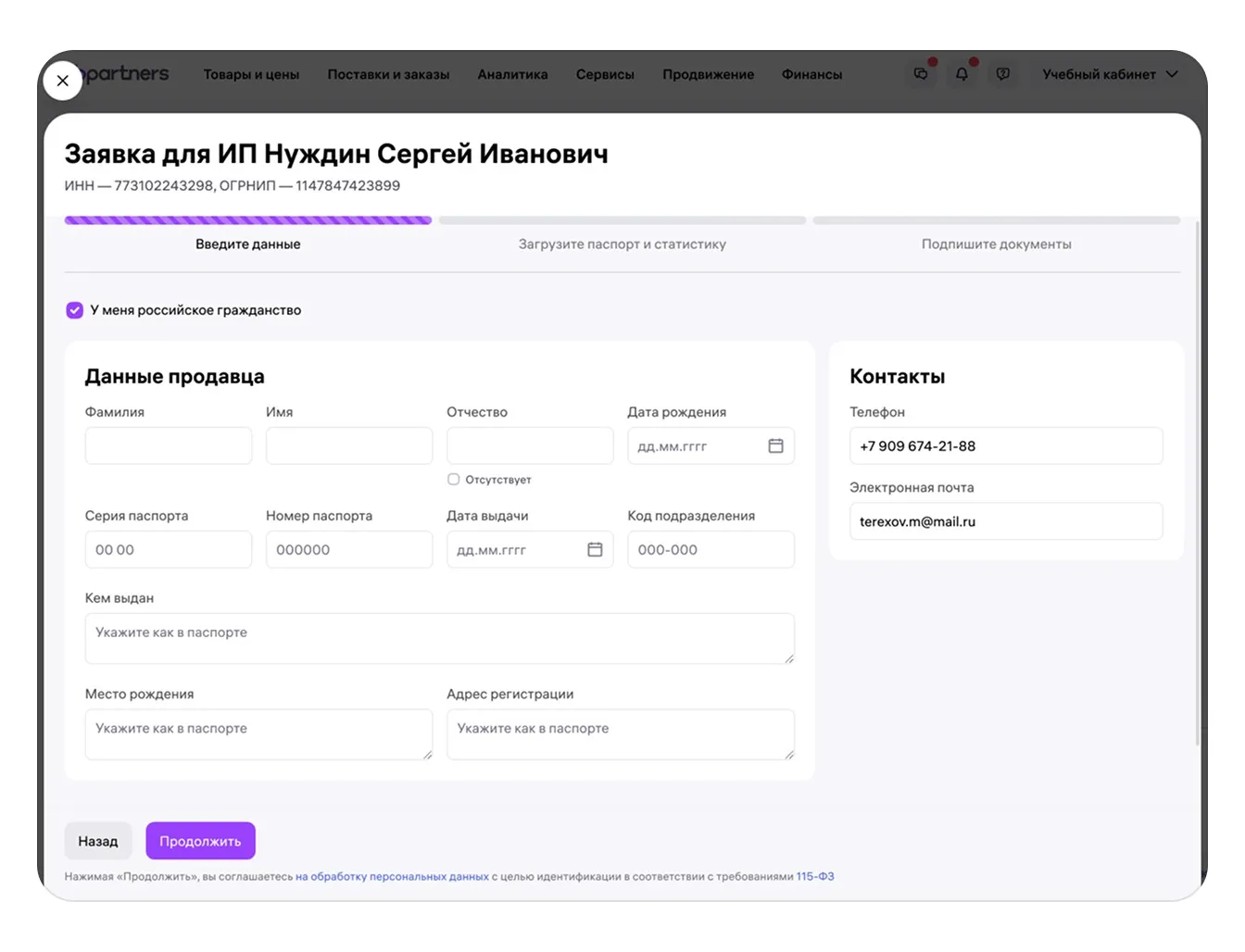Open calendar icon for Дата рождения
Viewport: 1245px width, 952px height.
[775, 446]
